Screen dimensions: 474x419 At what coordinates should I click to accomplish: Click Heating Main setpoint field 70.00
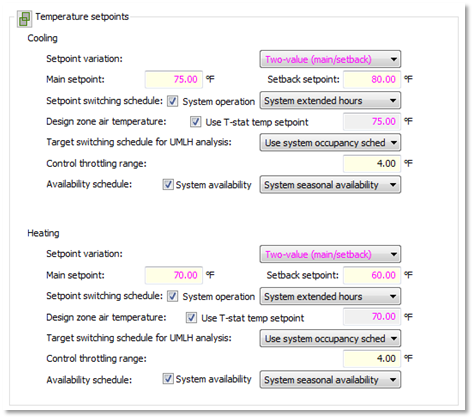[174, 275]
